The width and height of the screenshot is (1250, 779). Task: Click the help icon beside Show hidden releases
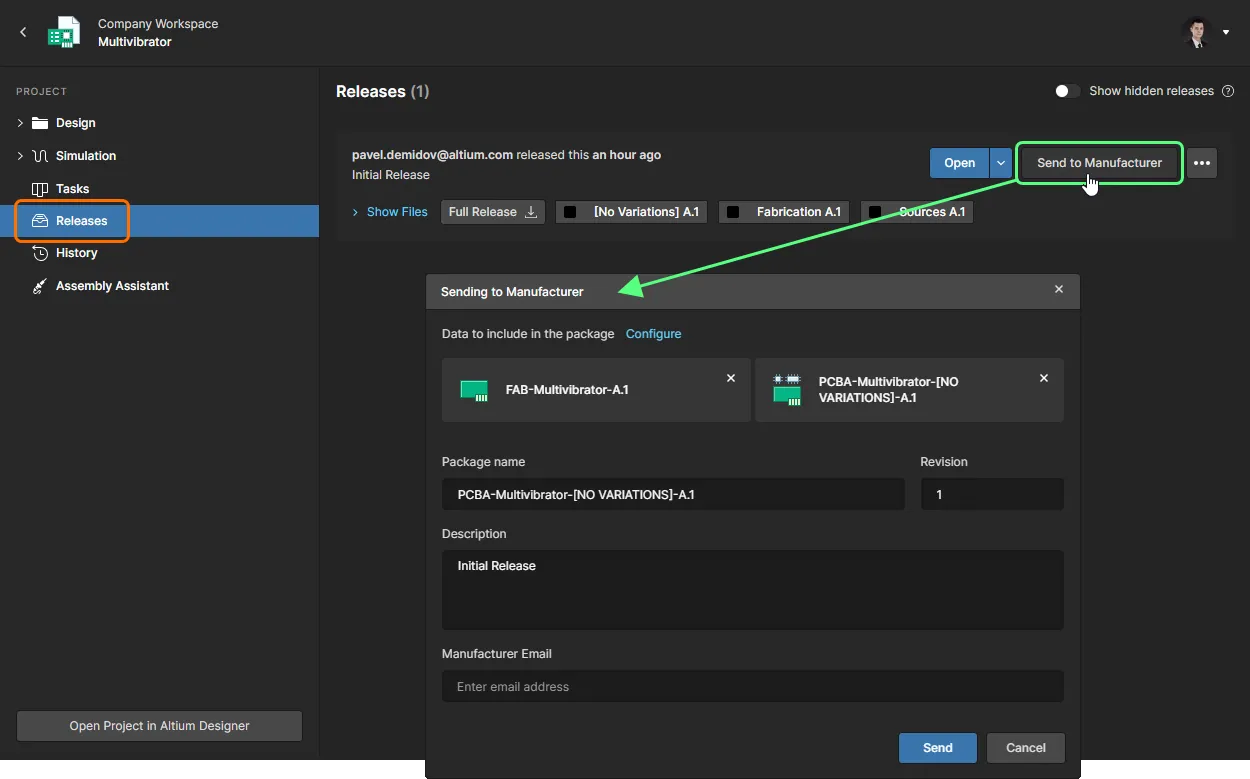[x=1228, y=91]
